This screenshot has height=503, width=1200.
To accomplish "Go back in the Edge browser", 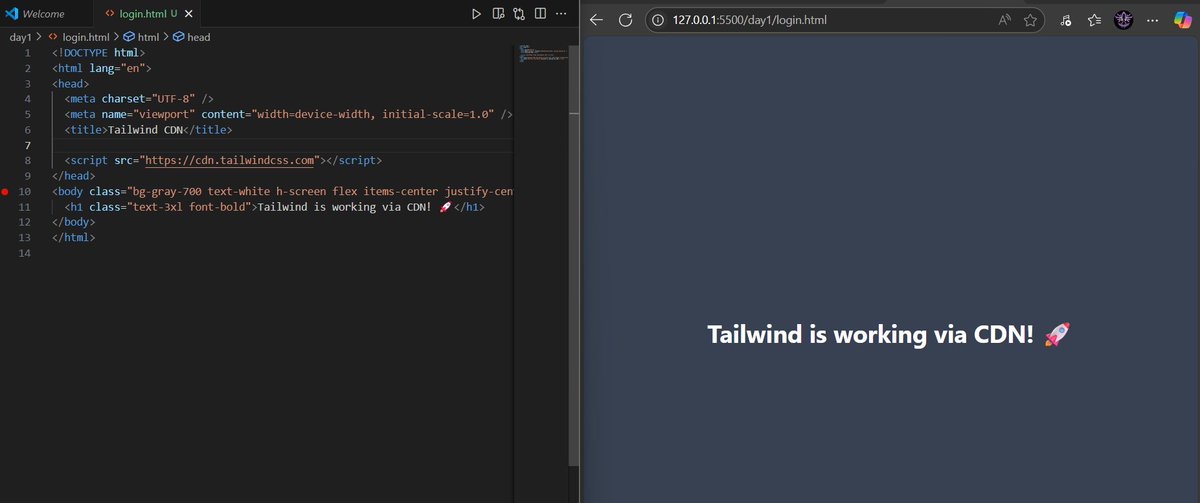I will [597, 19].
